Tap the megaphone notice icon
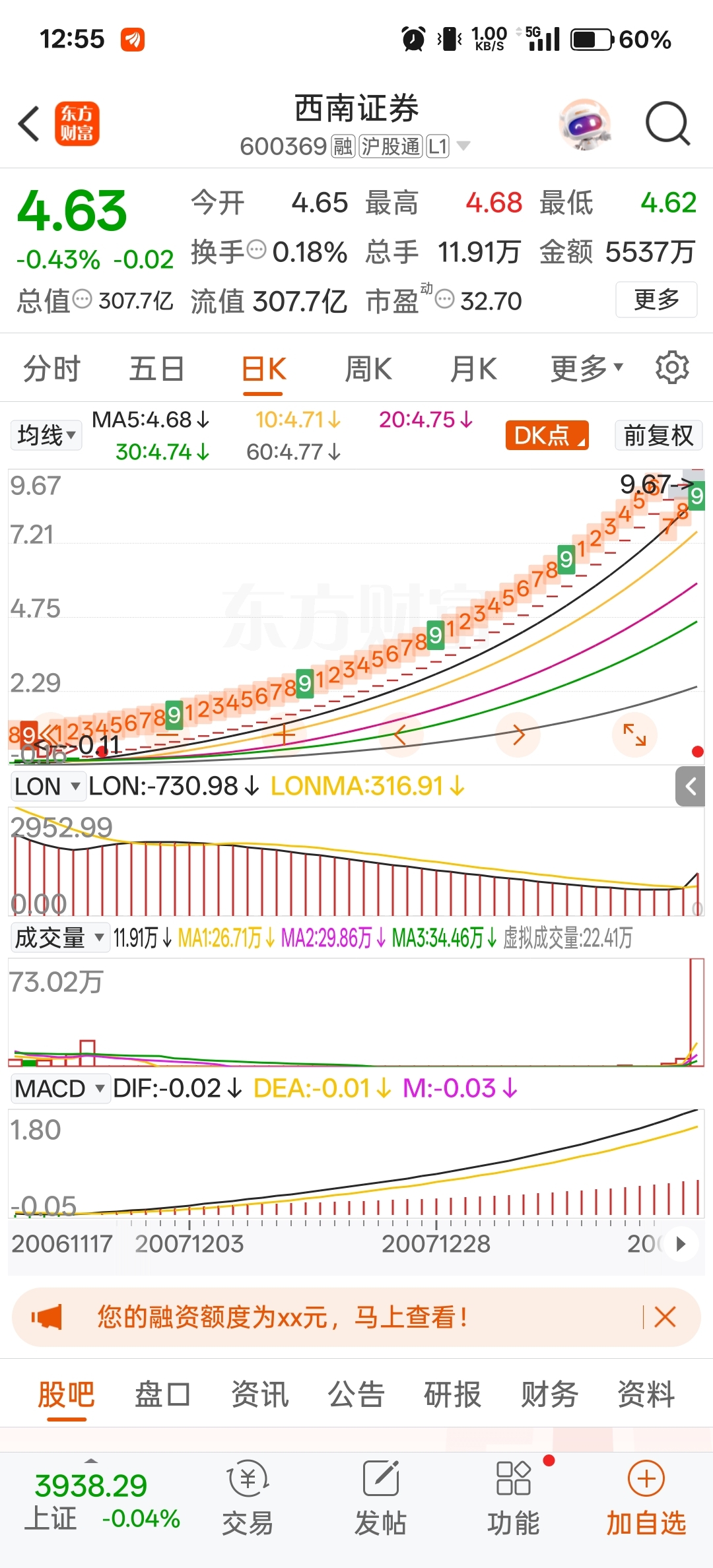 46,1318
